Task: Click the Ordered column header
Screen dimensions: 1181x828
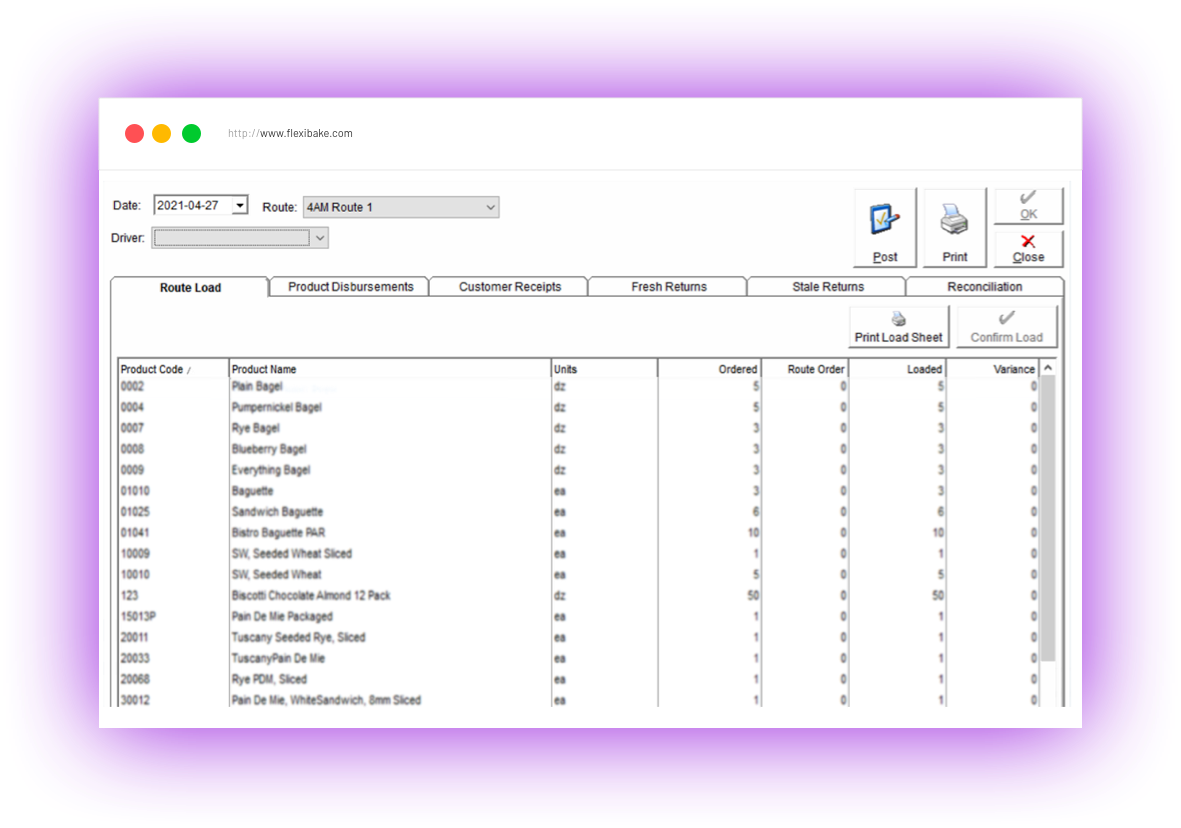Action: (x=710, y=369)
